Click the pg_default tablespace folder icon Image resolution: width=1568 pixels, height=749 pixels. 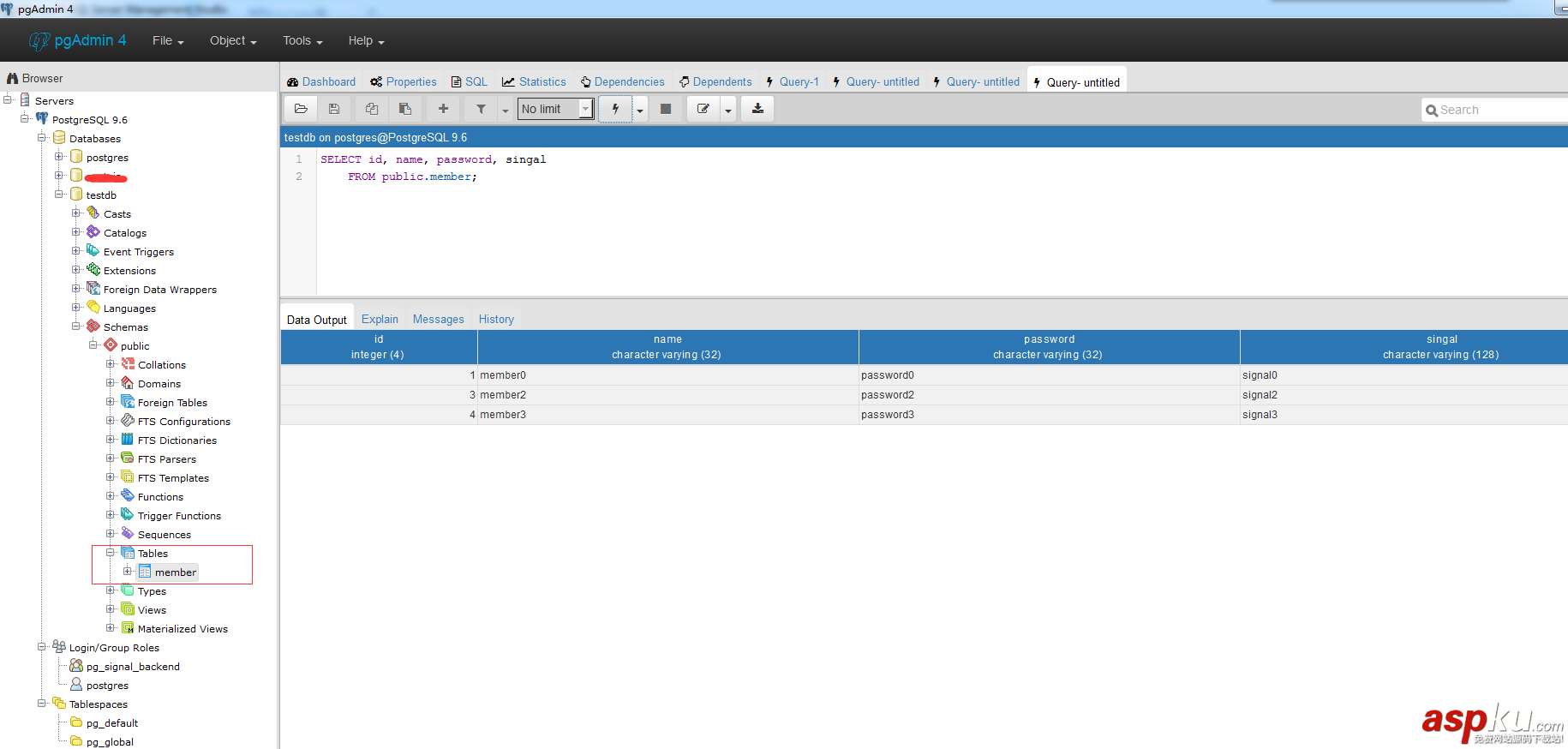[x=76, y=722]
